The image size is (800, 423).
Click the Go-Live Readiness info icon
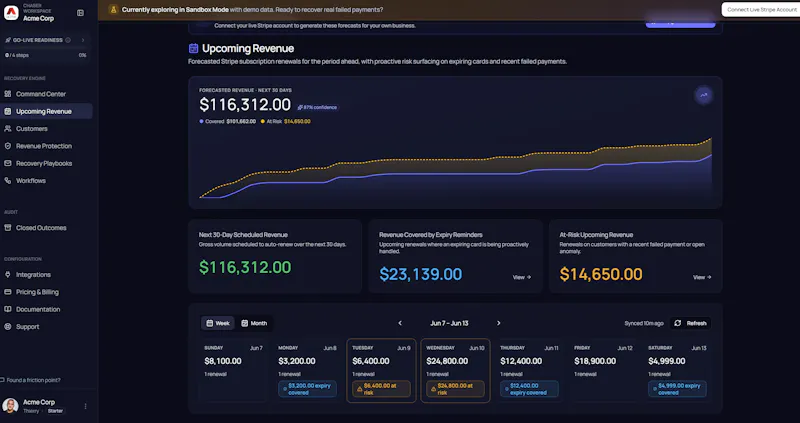68,40
